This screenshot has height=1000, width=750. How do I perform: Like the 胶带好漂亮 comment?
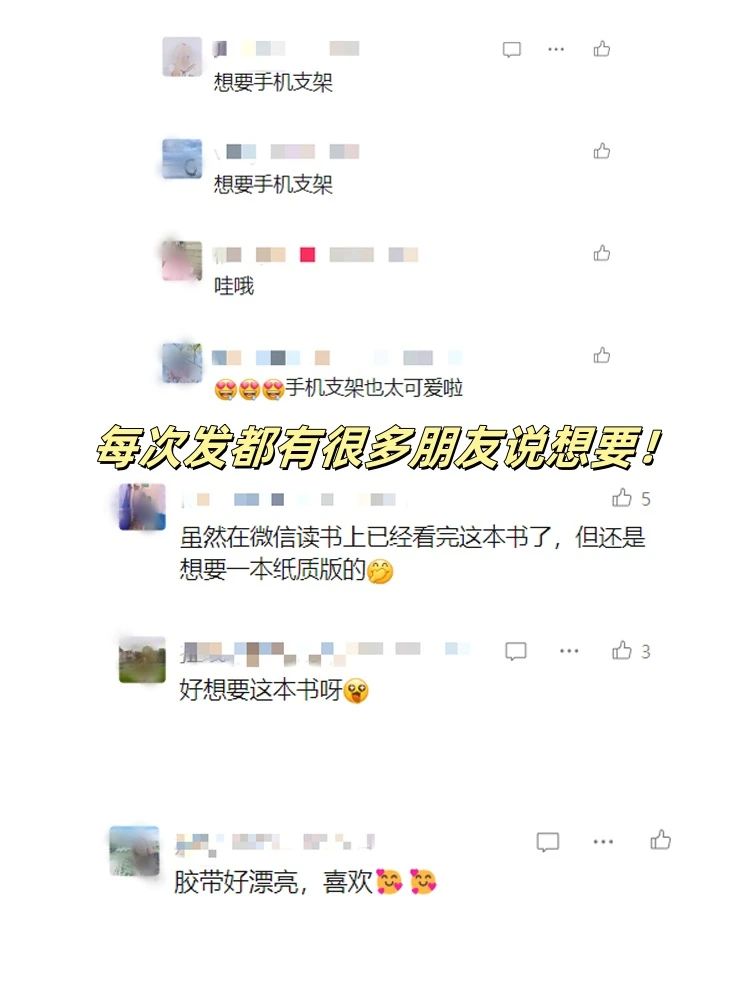coord(661,840)
